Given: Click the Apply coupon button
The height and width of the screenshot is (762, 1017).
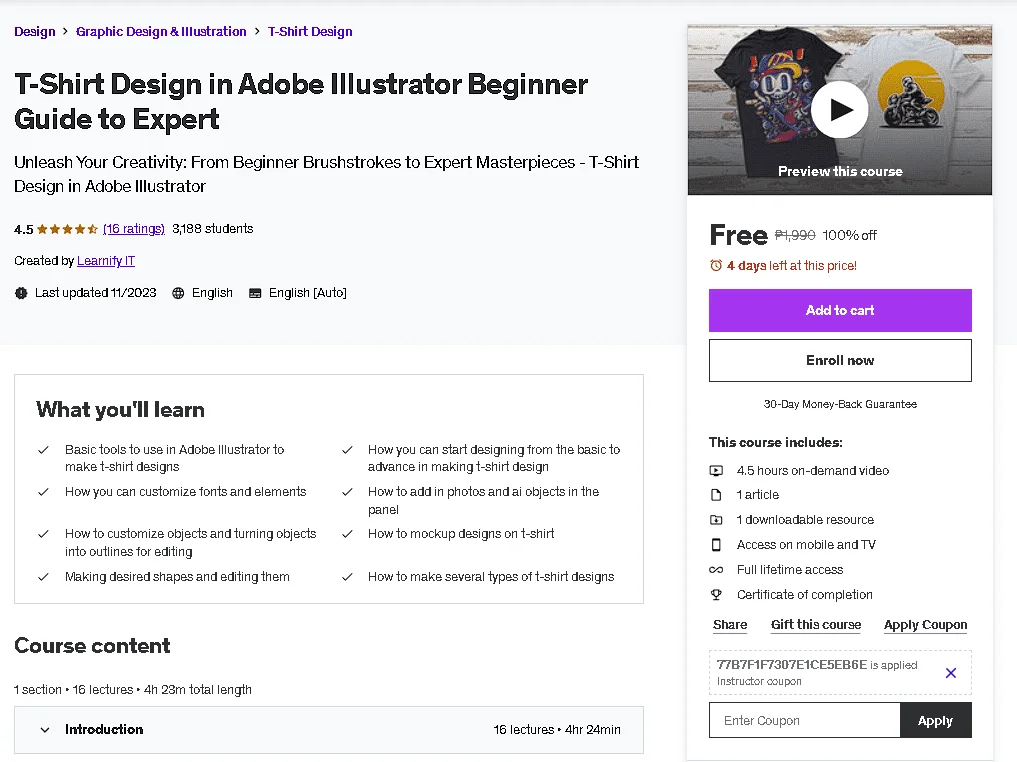Looking at the screenshot, I should click(935, 720).
